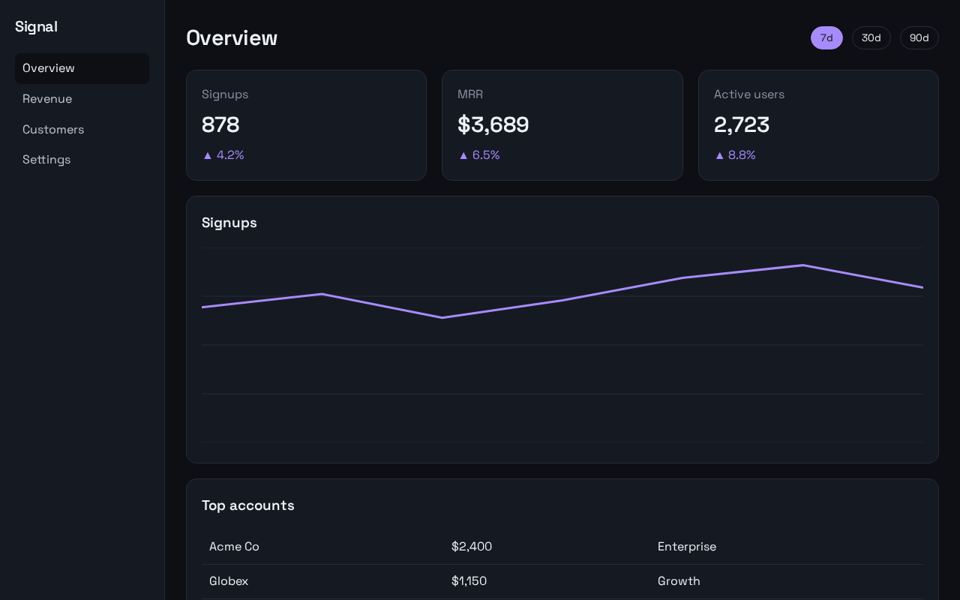This screenshot has height=600, width=960.
Task: Select the 7d time range
Action: tap(826, 38)
